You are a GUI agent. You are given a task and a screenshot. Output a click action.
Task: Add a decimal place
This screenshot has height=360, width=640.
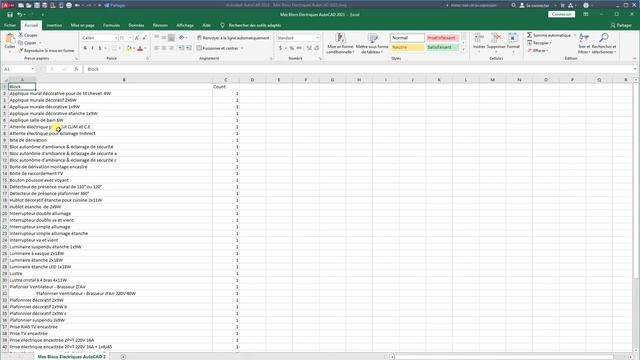309,48
